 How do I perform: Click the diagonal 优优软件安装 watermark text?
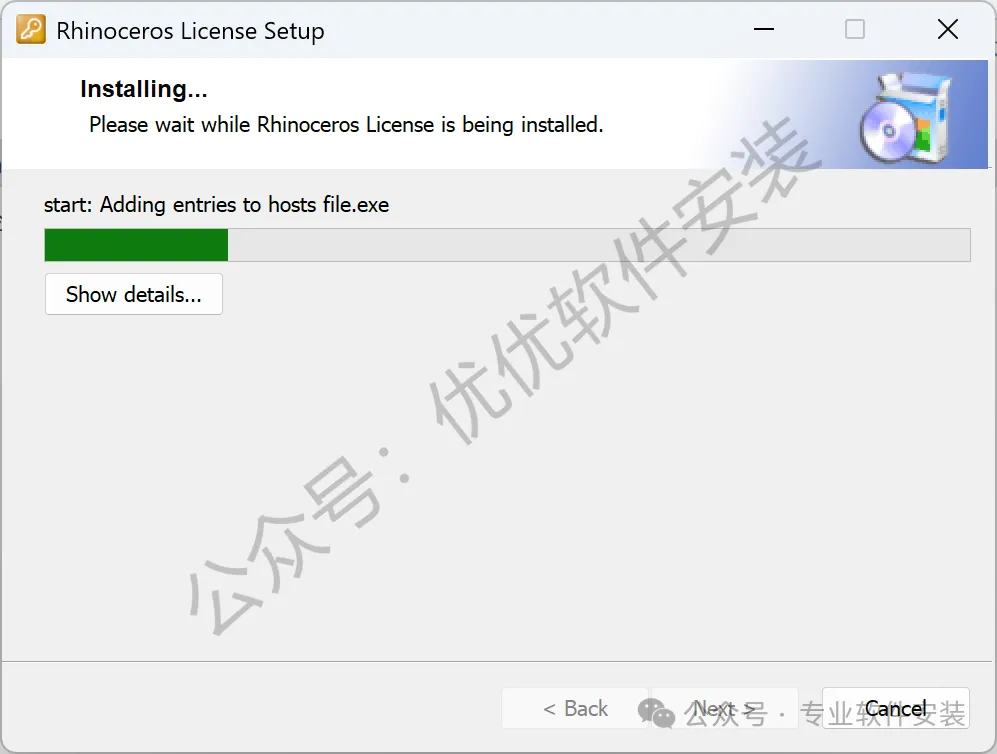(x=623, y=280)
